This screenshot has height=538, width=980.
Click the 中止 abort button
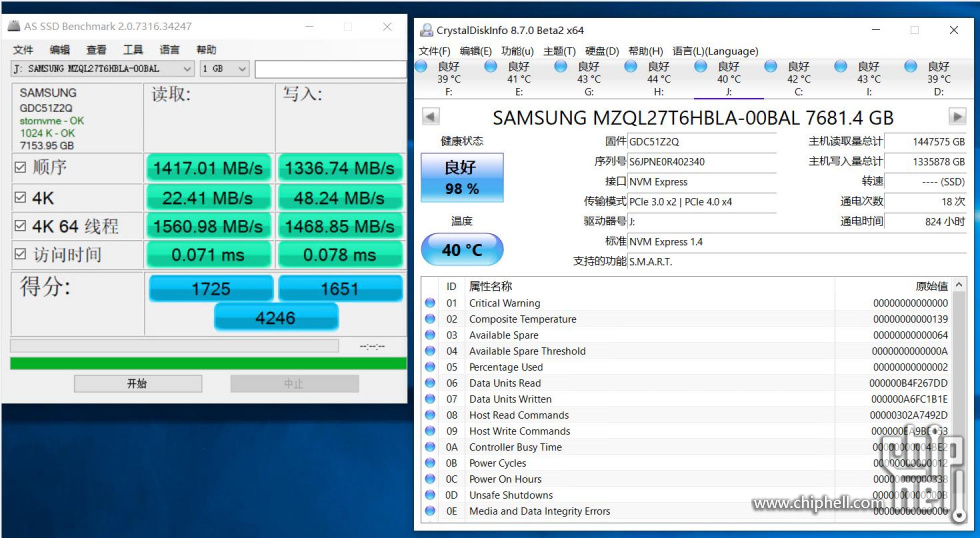tap(294, 384)
